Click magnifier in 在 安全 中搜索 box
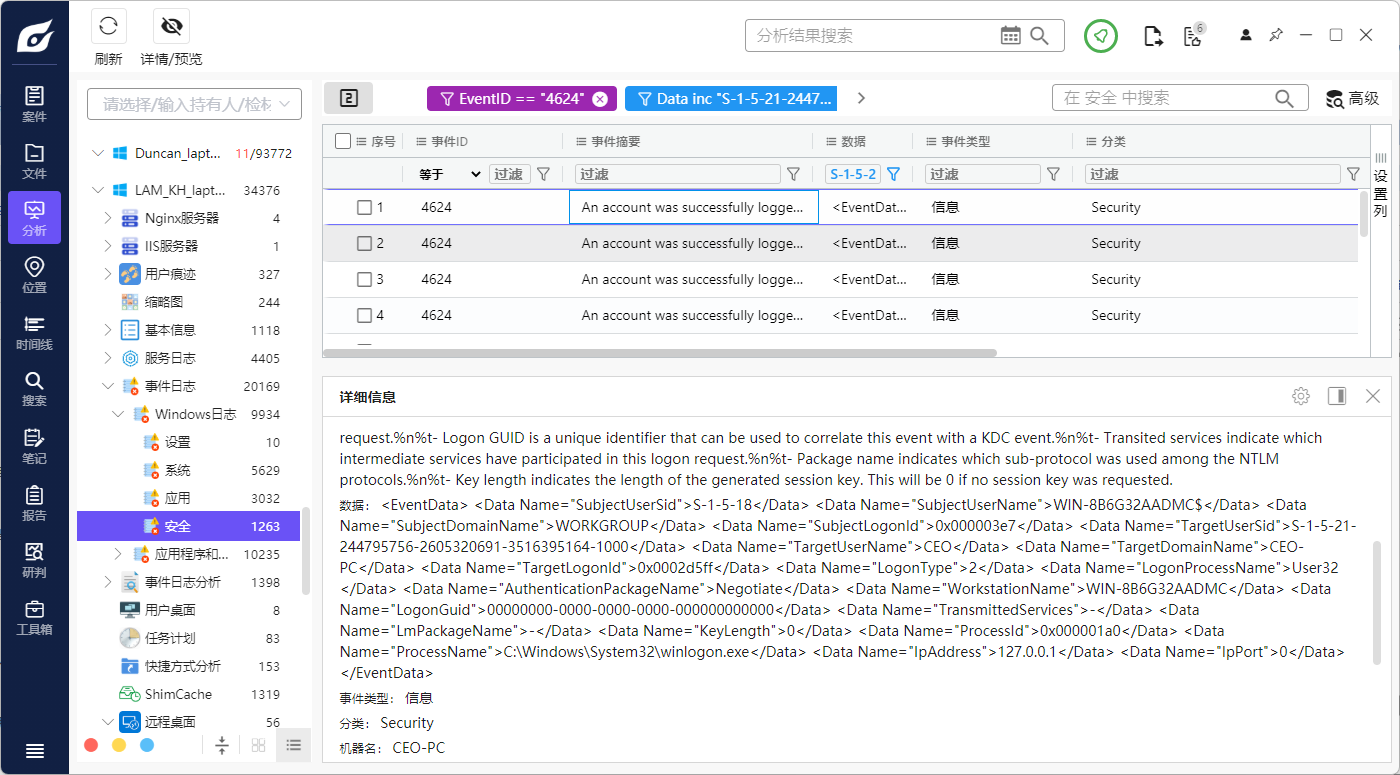This screenshot has height=775, width=1400. pyautogui.click(x=1284, y=98)
